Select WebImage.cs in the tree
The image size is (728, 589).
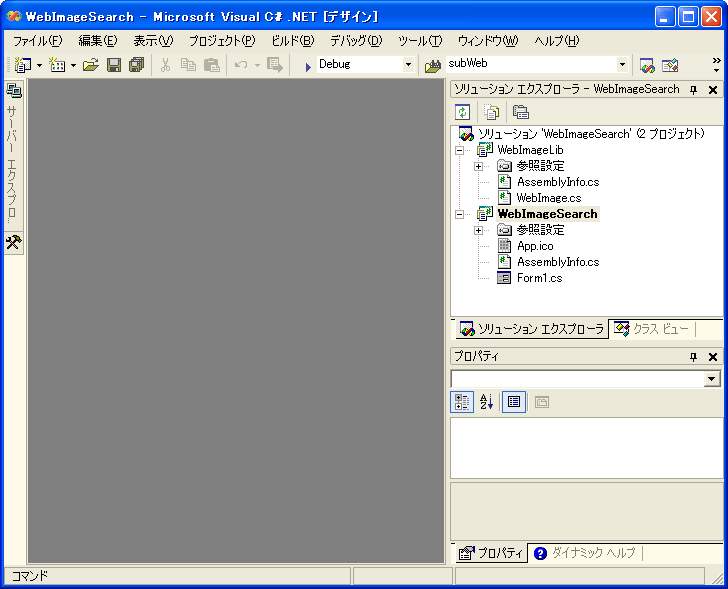click(x=549, y=198)
